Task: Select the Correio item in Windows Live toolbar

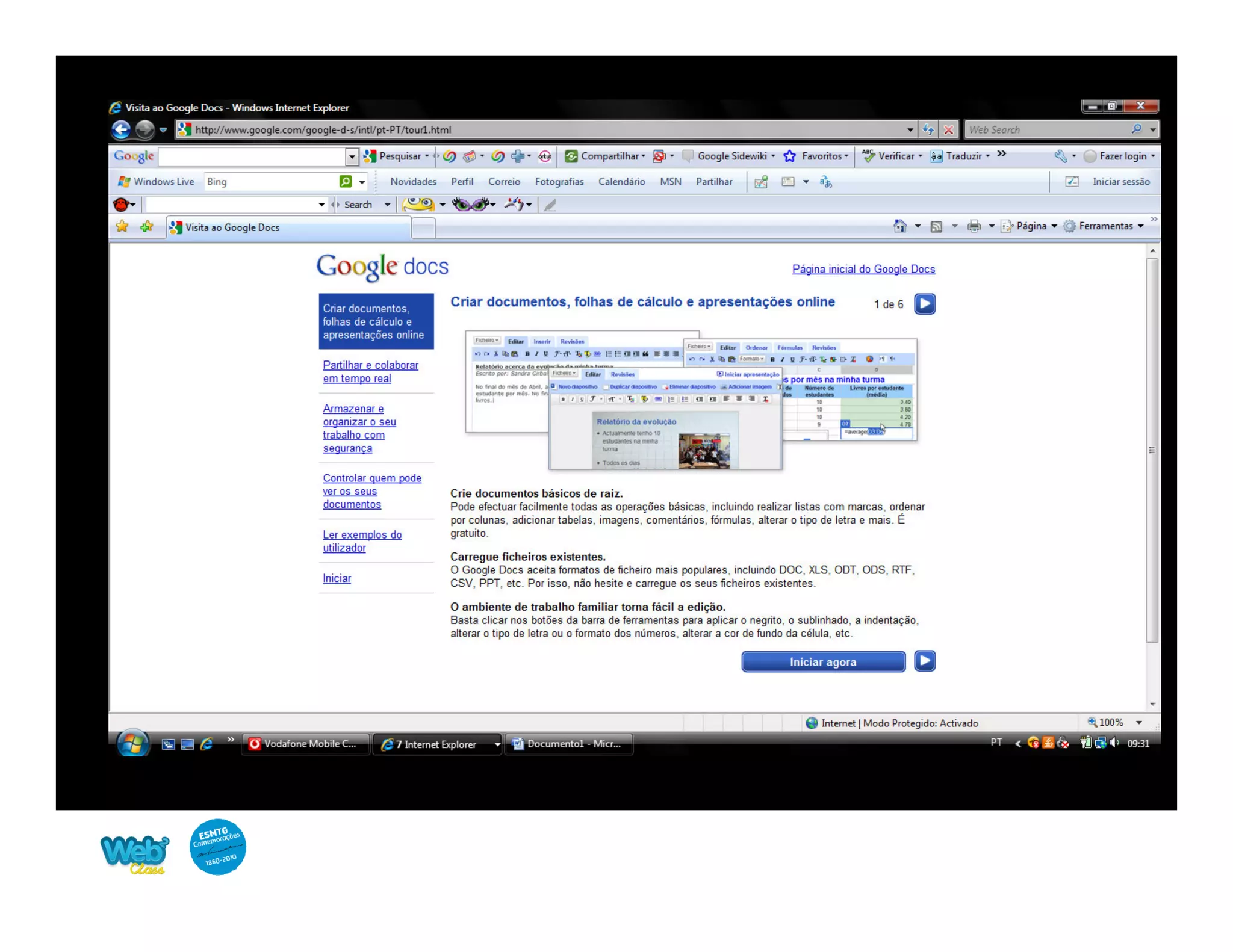Action: [x=503, y=181]
